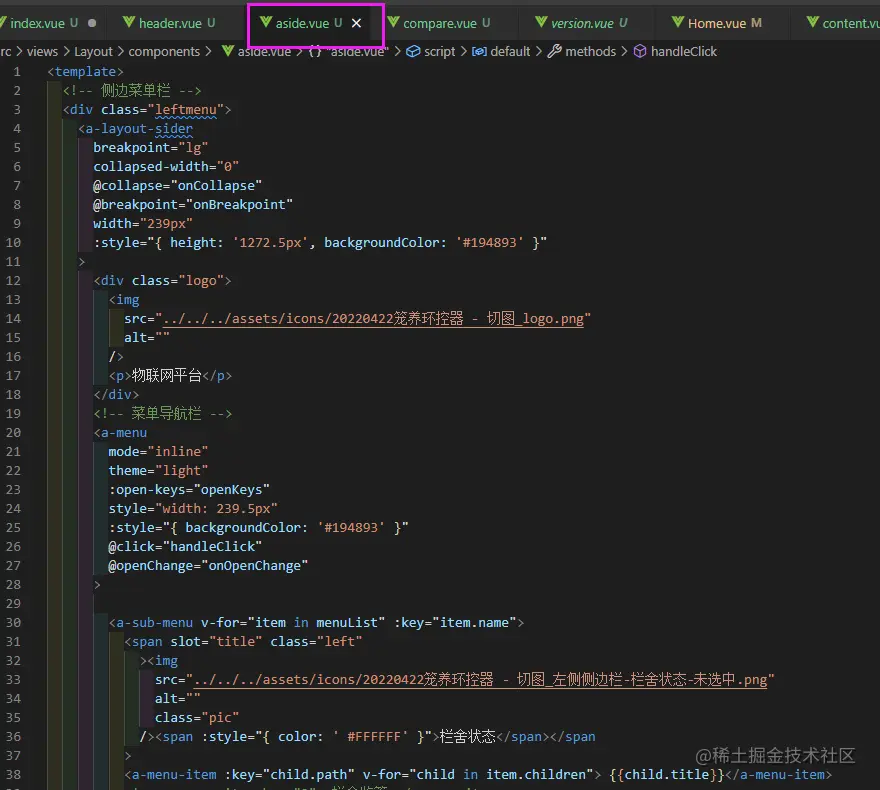Close the aside.vue tab
Image resolution: width=880 pixels, height=790 pixels.
(356, 23)
